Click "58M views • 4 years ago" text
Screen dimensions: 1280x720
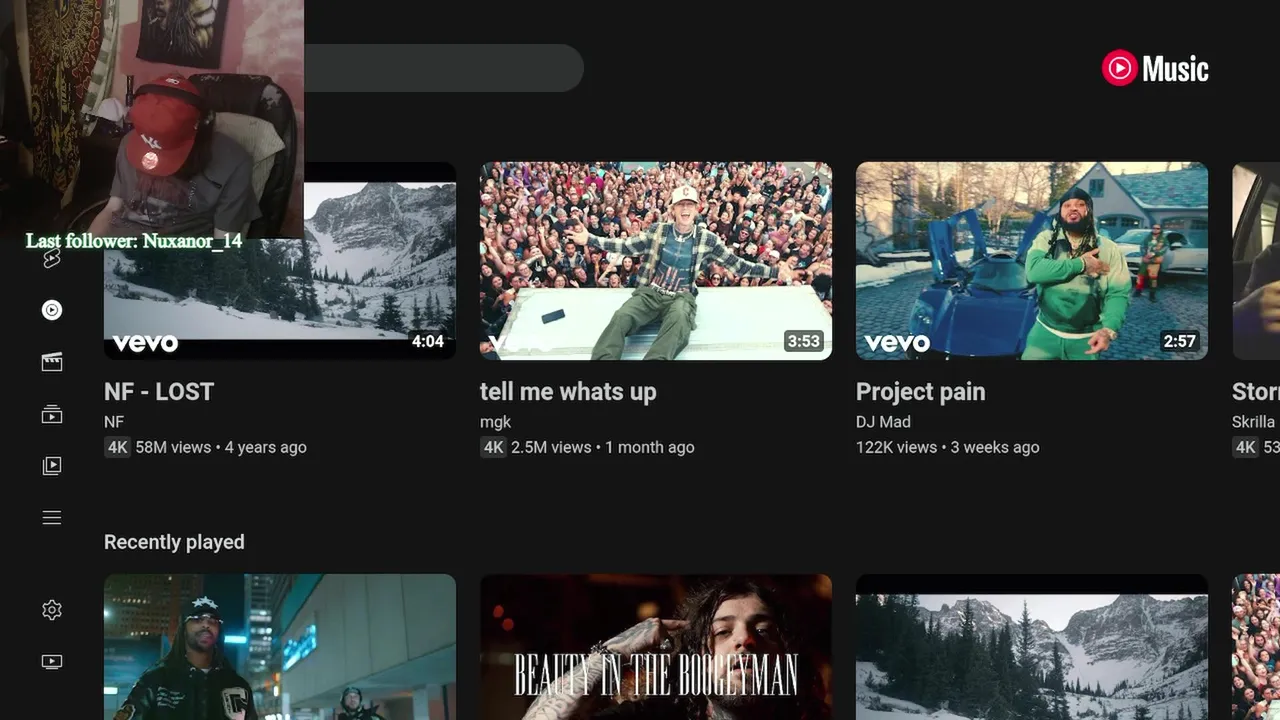pyautogui.click(x=221, y=447)
